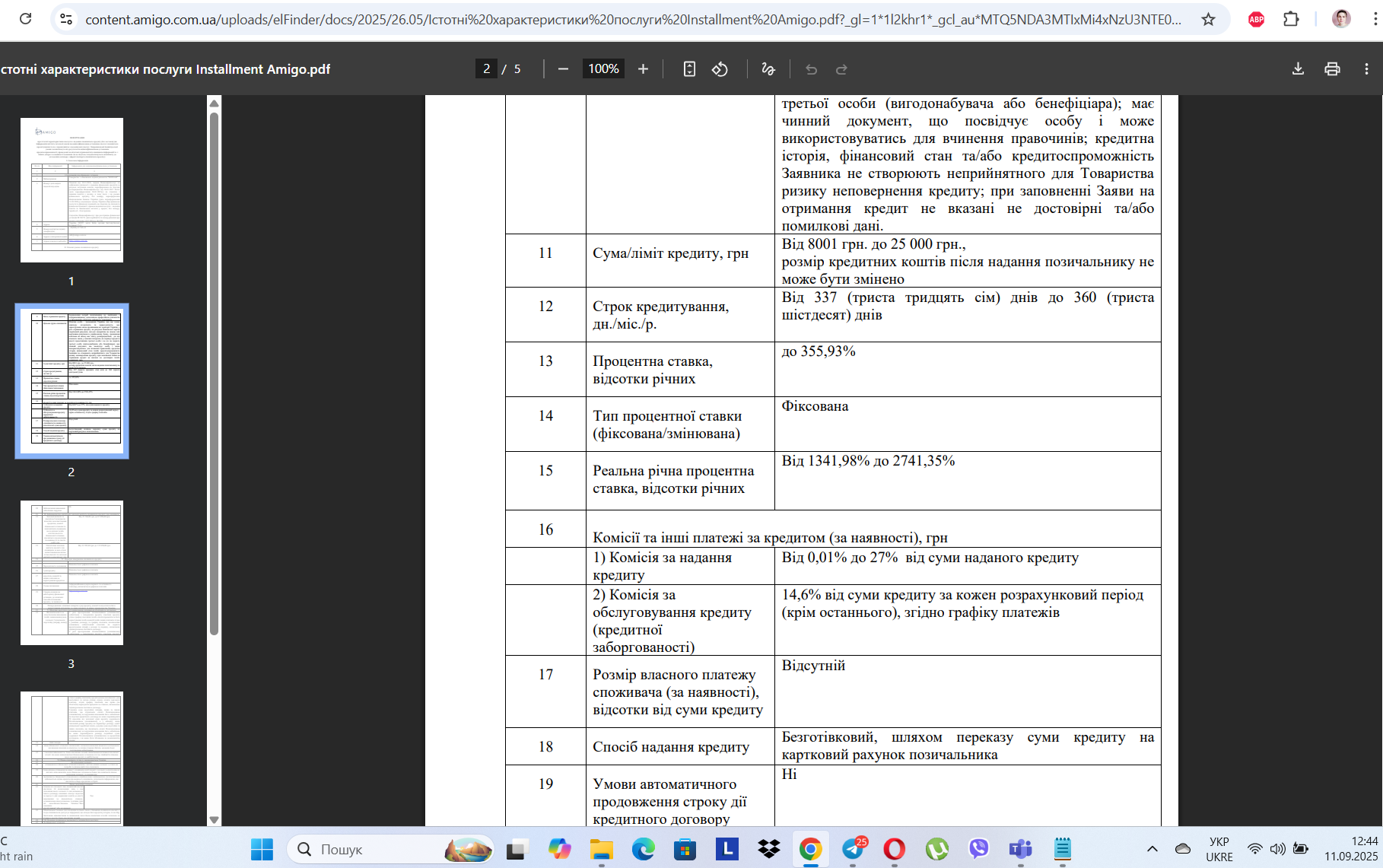Click 'Спосіб надання кредиту' row label

point(671,747)
